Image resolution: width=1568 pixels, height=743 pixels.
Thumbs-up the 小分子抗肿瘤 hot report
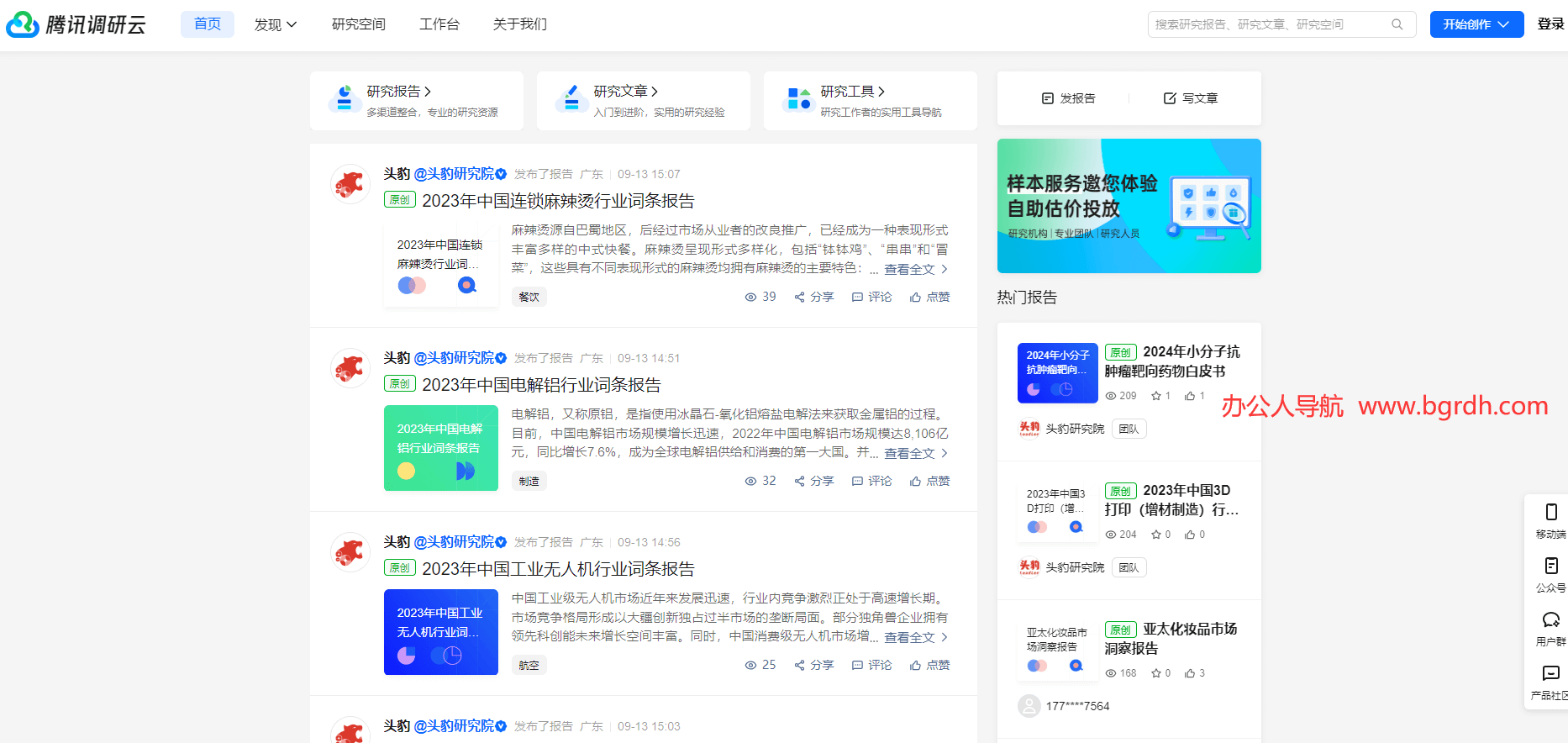click(x=1190, y=396)
